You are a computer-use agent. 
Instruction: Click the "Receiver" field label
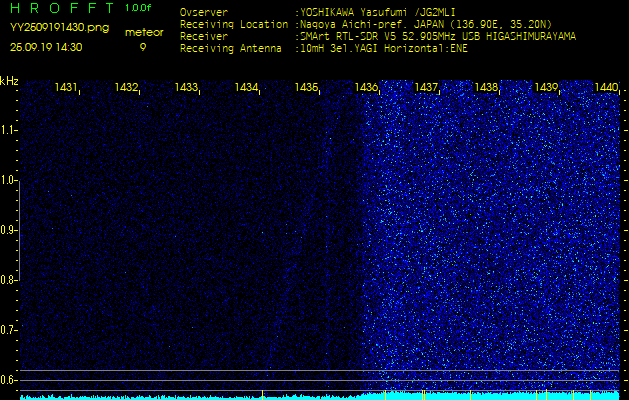204,37
